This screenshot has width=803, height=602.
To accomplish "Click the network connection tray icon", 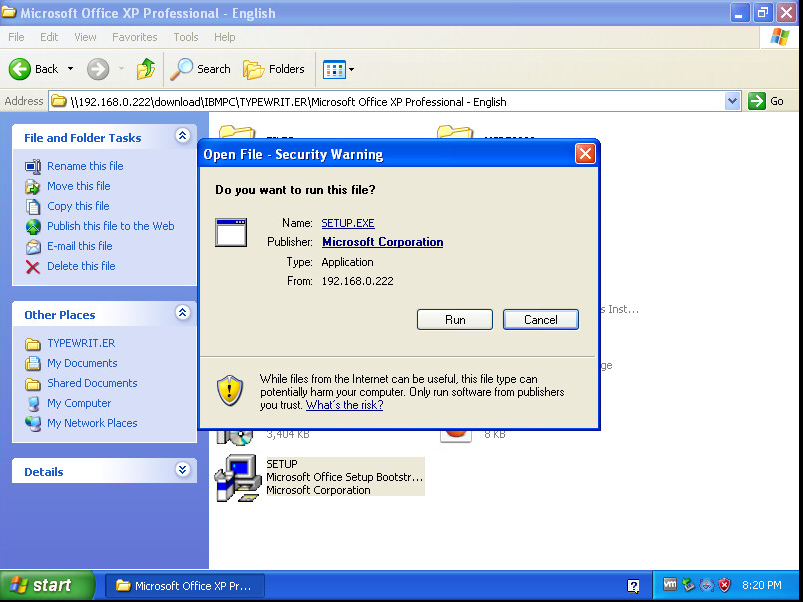I will click(707, 585).
